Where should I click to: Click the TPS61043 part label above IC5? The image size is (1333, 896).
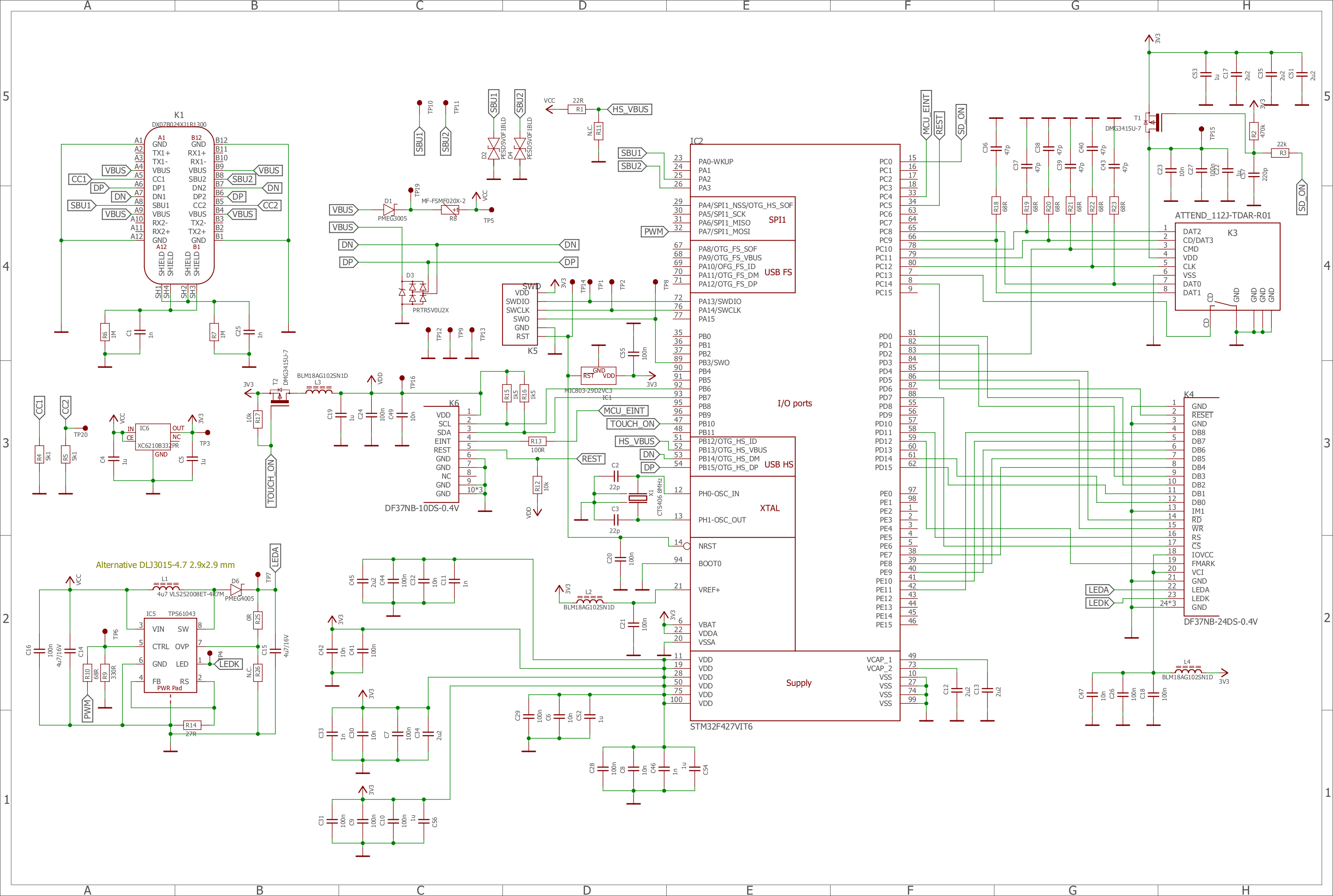pos(182,614)
